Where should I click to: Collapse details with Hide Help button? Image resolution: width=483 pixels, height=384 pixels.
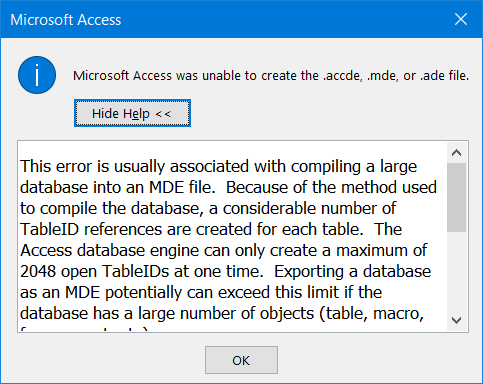[132, 113]
